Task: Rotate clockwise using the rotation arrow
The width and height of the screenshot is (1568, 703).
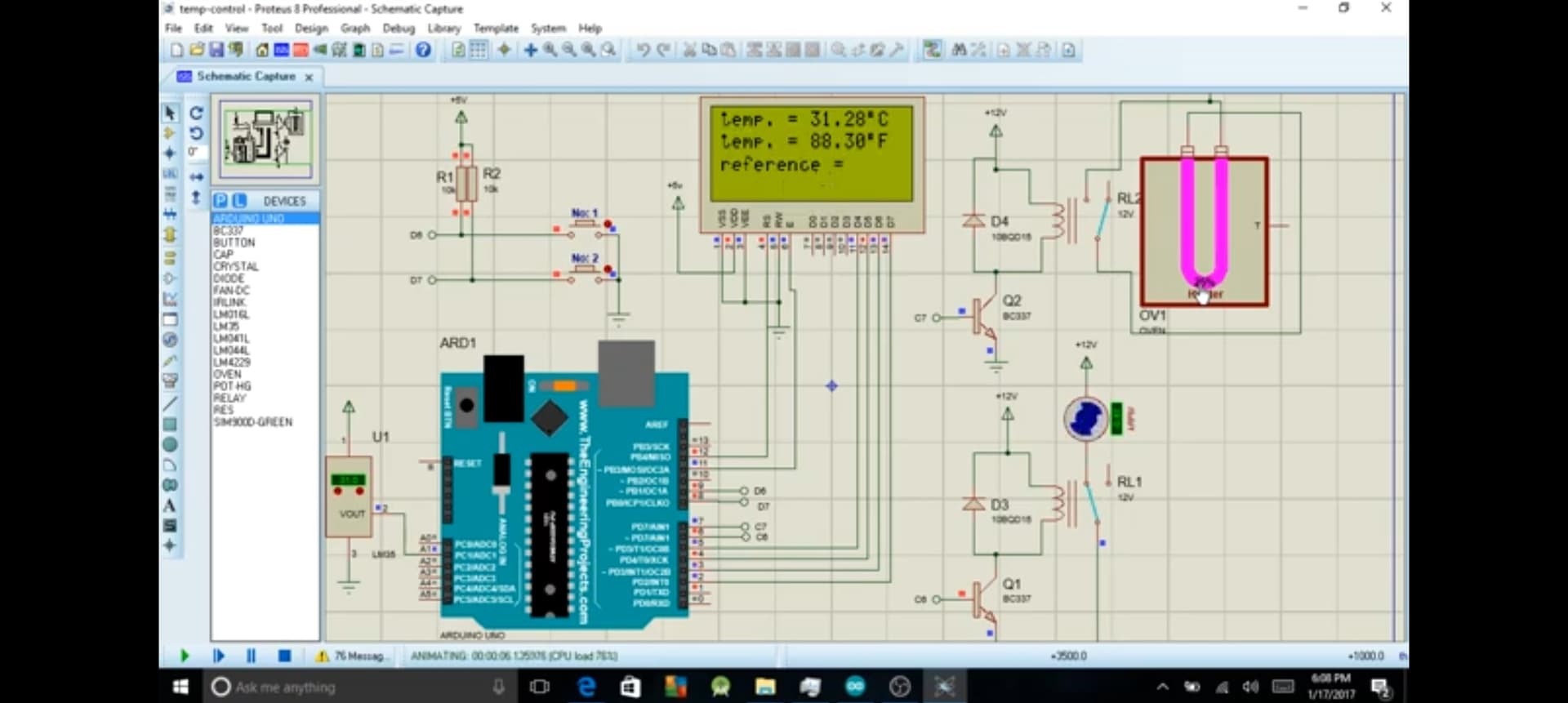Action: click(x=196, y=113)
